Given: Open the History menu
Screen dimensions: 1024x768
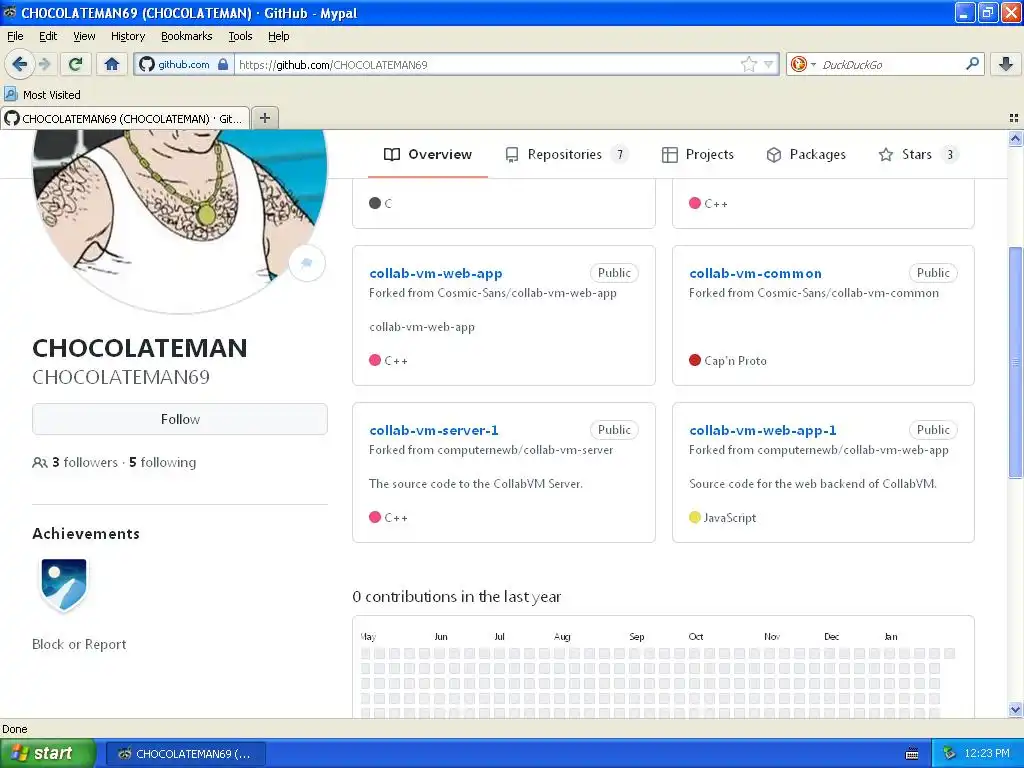Looking at the screenshot, I should coord(127,36).
